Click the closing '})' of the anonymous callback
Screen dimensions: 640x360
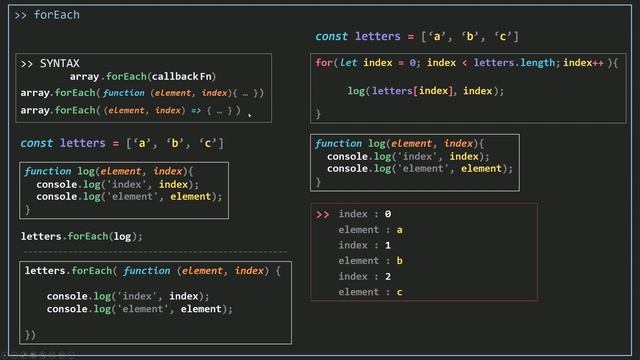30,335
